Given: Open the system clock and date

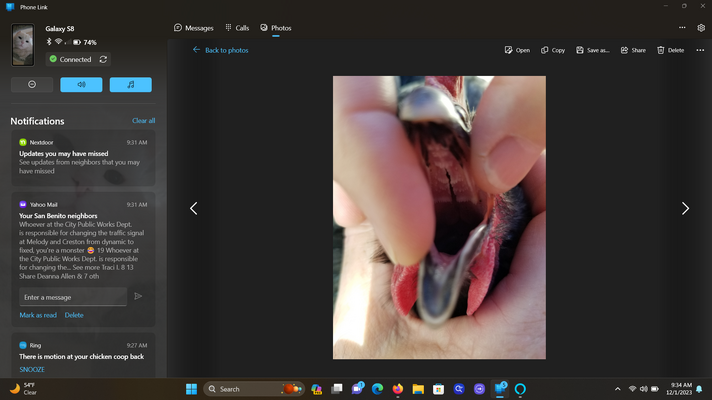Looking at the screenshot, I should coord(679,389).
